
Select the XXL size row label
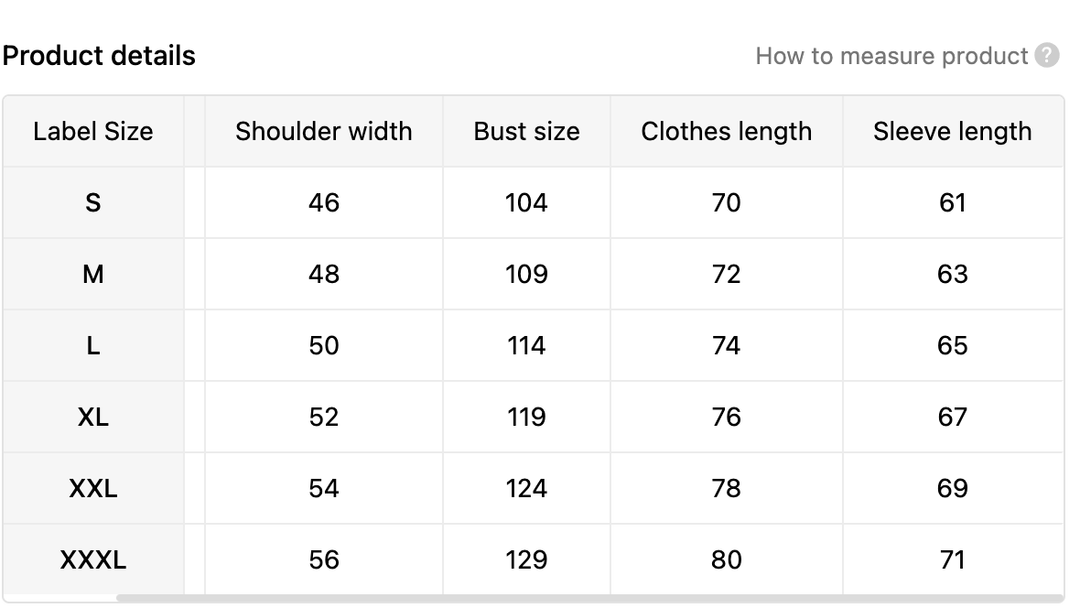coord(93,488)
